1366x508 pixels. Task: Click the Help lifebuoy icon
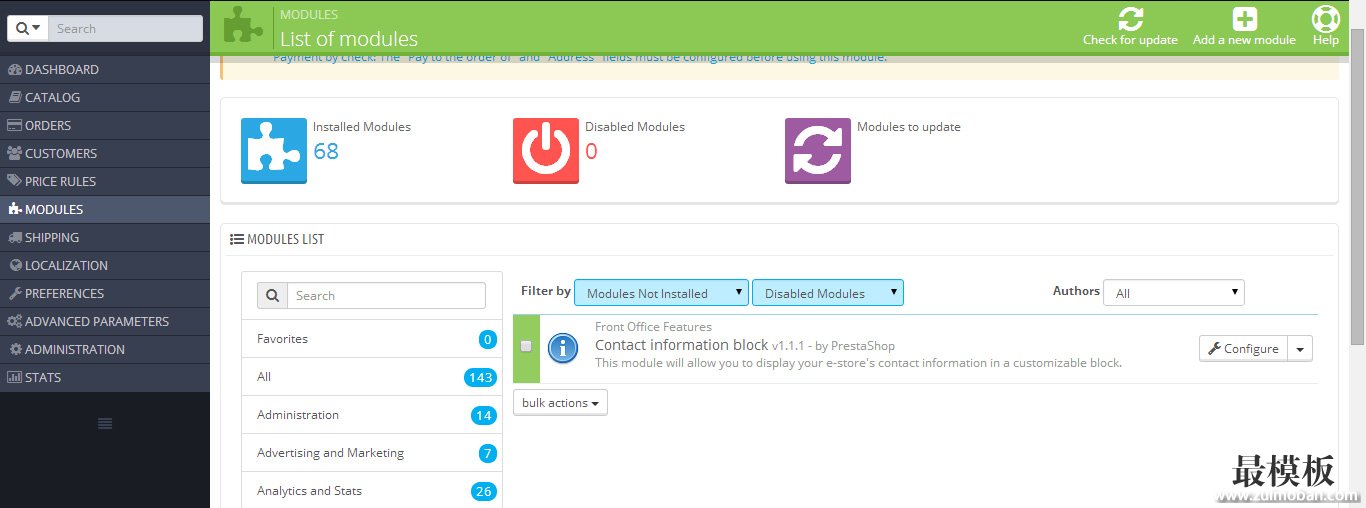[1325, 18]
